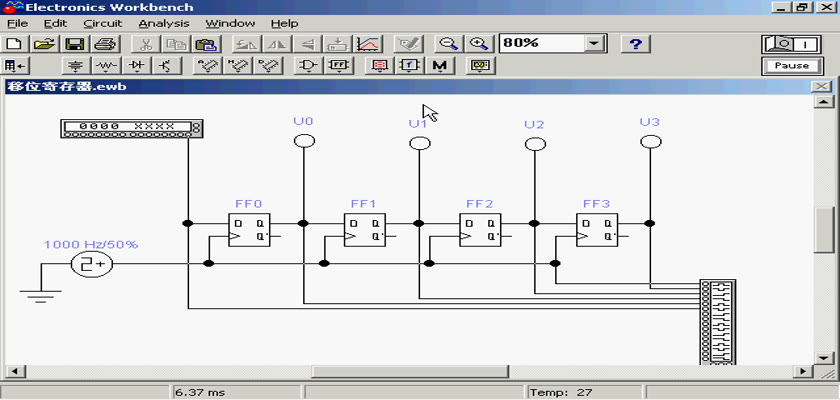Click the help question mark icon
This screenshot has width=840, height=400.
(636, 44)
